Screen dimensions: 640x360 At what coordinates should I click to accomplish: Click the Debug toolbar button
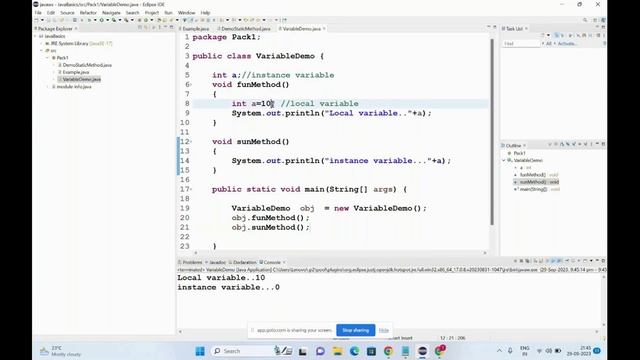(89, 20)
